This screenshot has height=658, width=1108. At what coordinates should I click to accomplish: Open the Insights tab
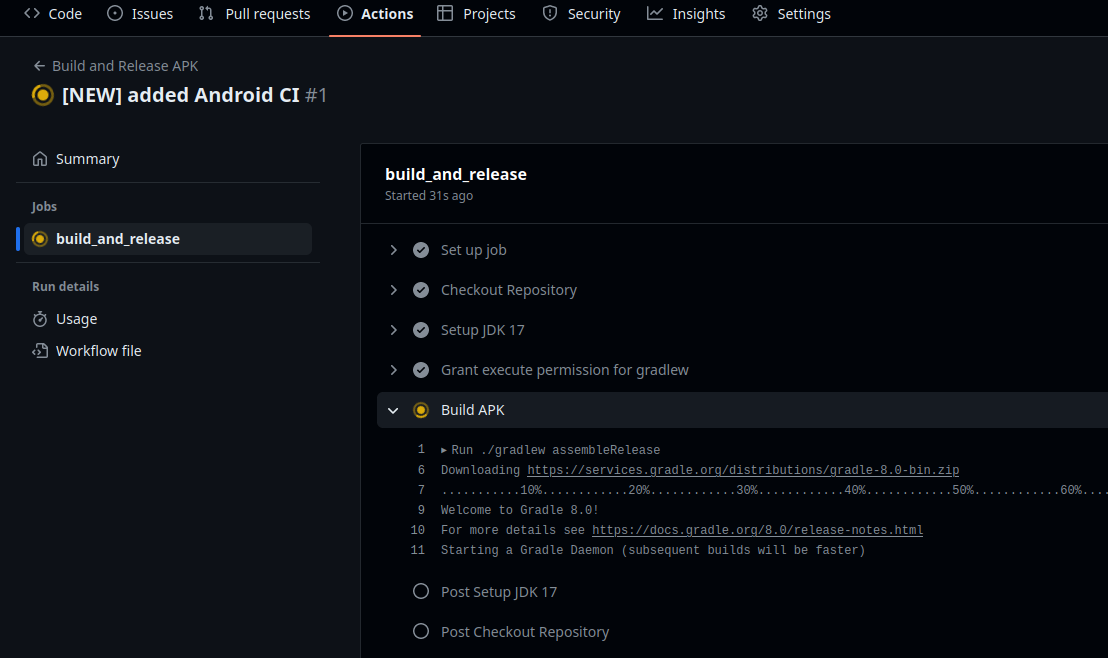[x=686, y=14]
